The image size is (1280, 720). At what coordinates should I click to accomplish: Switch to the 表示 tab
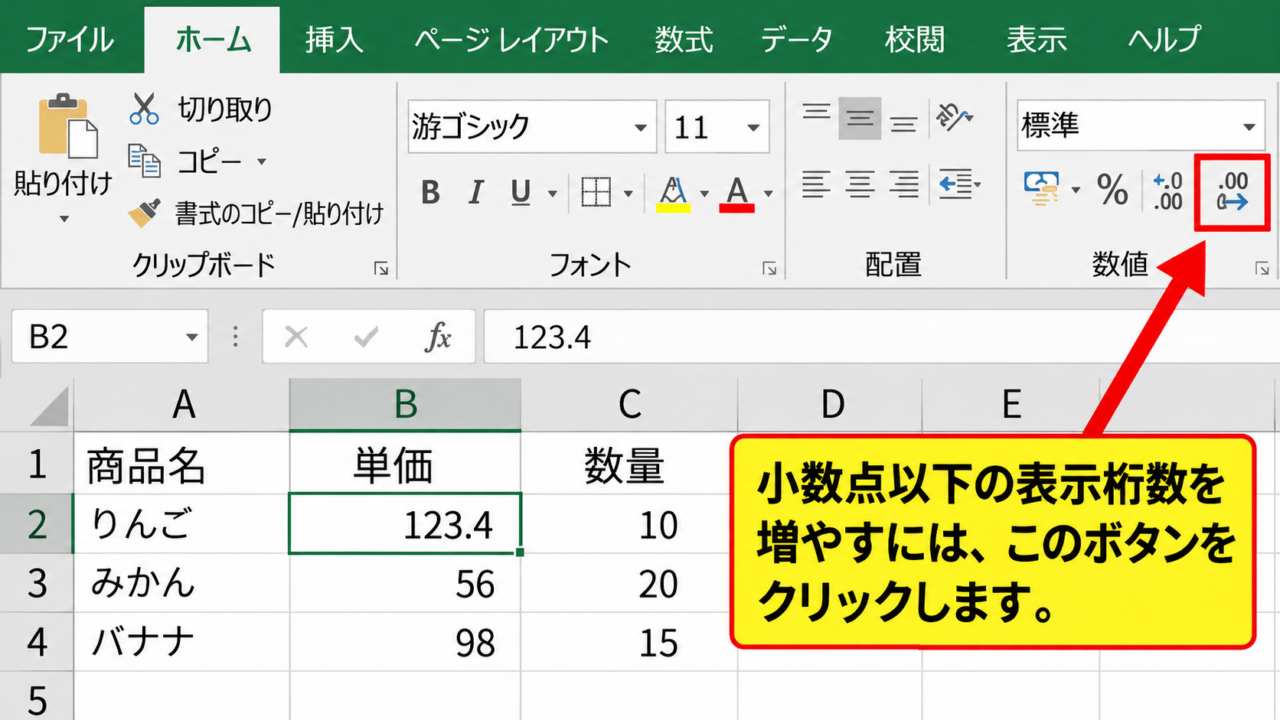pos(1037,40)
